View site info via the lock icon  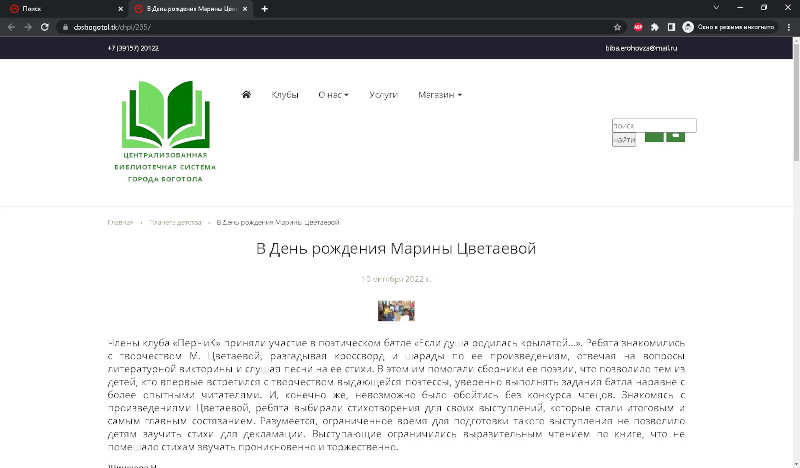click(65, 27)
